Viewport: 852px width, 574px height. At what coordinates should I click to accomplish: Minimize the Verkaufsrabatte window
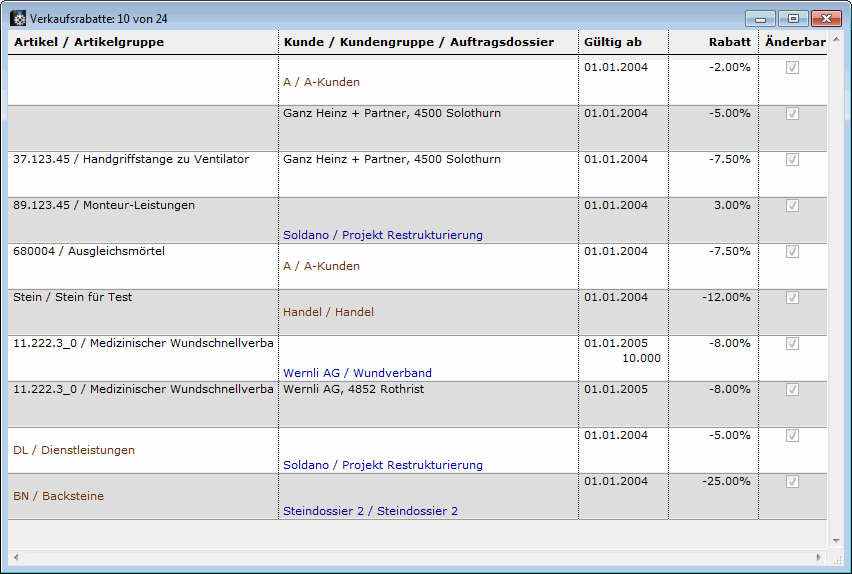pos(761,19)
